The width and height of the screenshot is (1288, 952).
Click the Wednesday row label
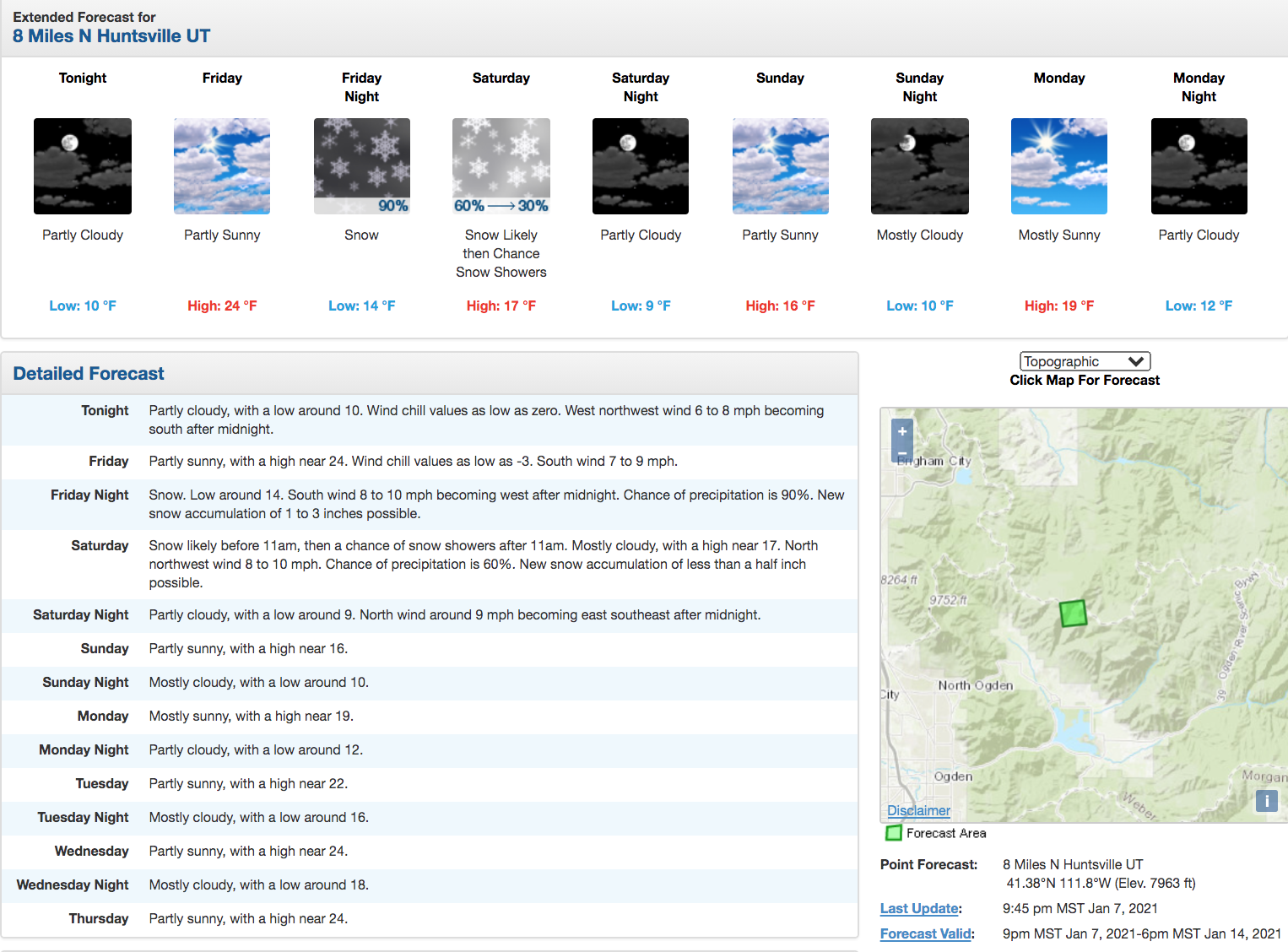92,851
